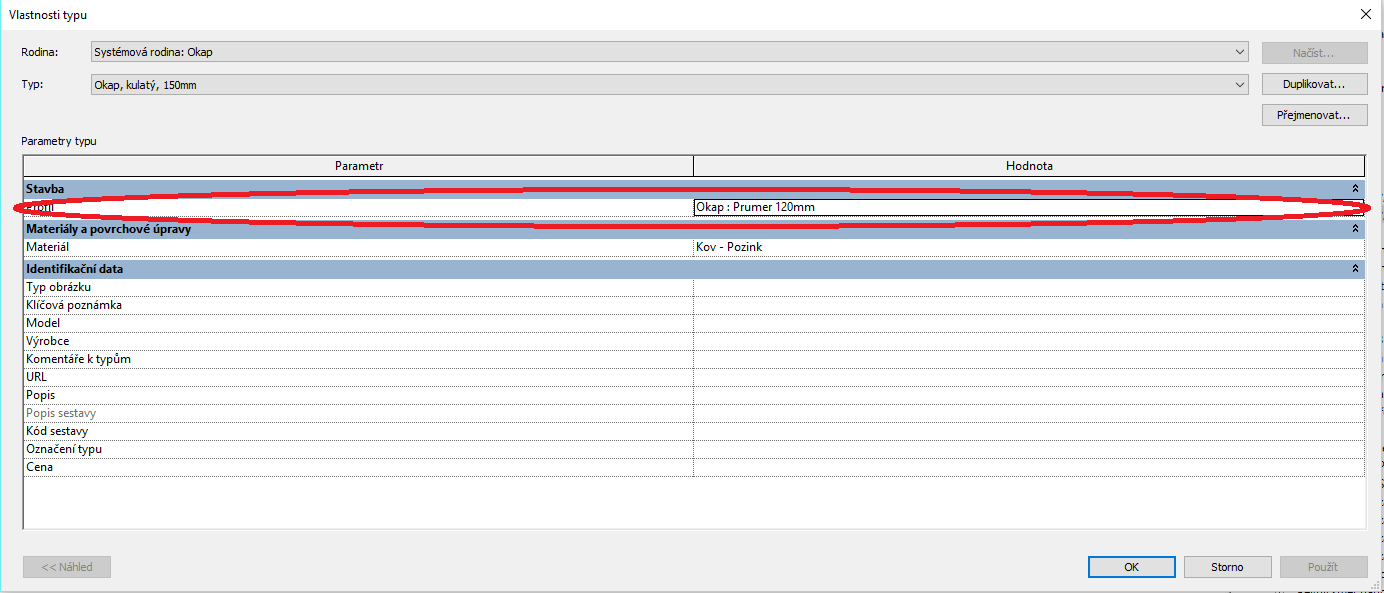Select the Materiál value Kov - Pozink

click(1028, 247)
